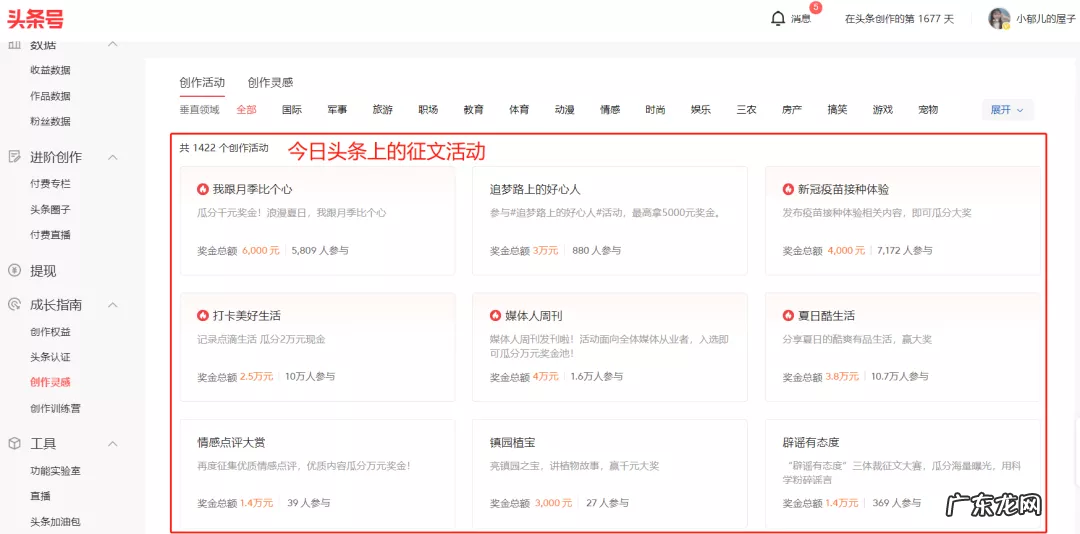Image resolution: width=1080 pixels, height=534 pixels.
Task: Click the flame icon beside 媒体人周刊
Action: pyautogui.click(x=495, y=316)
